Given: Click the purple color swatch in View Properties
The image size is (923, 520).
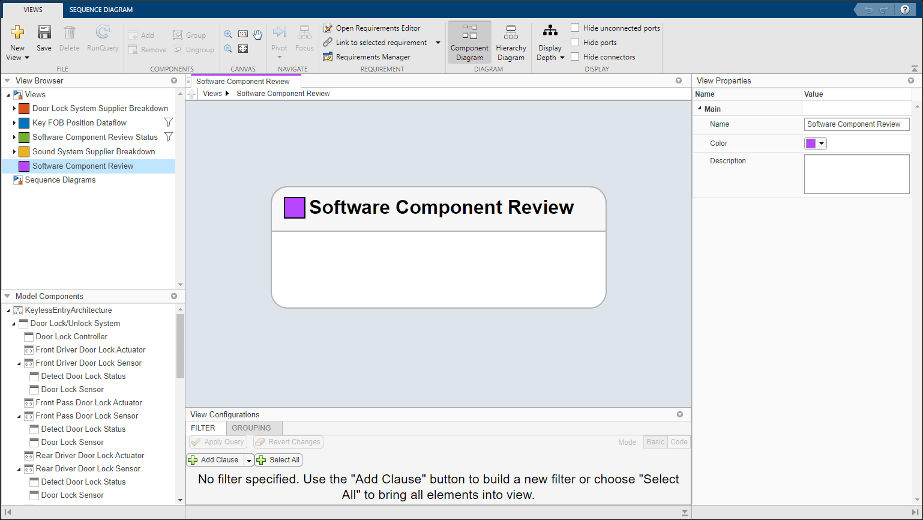Looking at the screenshot, I should (811, 143).
